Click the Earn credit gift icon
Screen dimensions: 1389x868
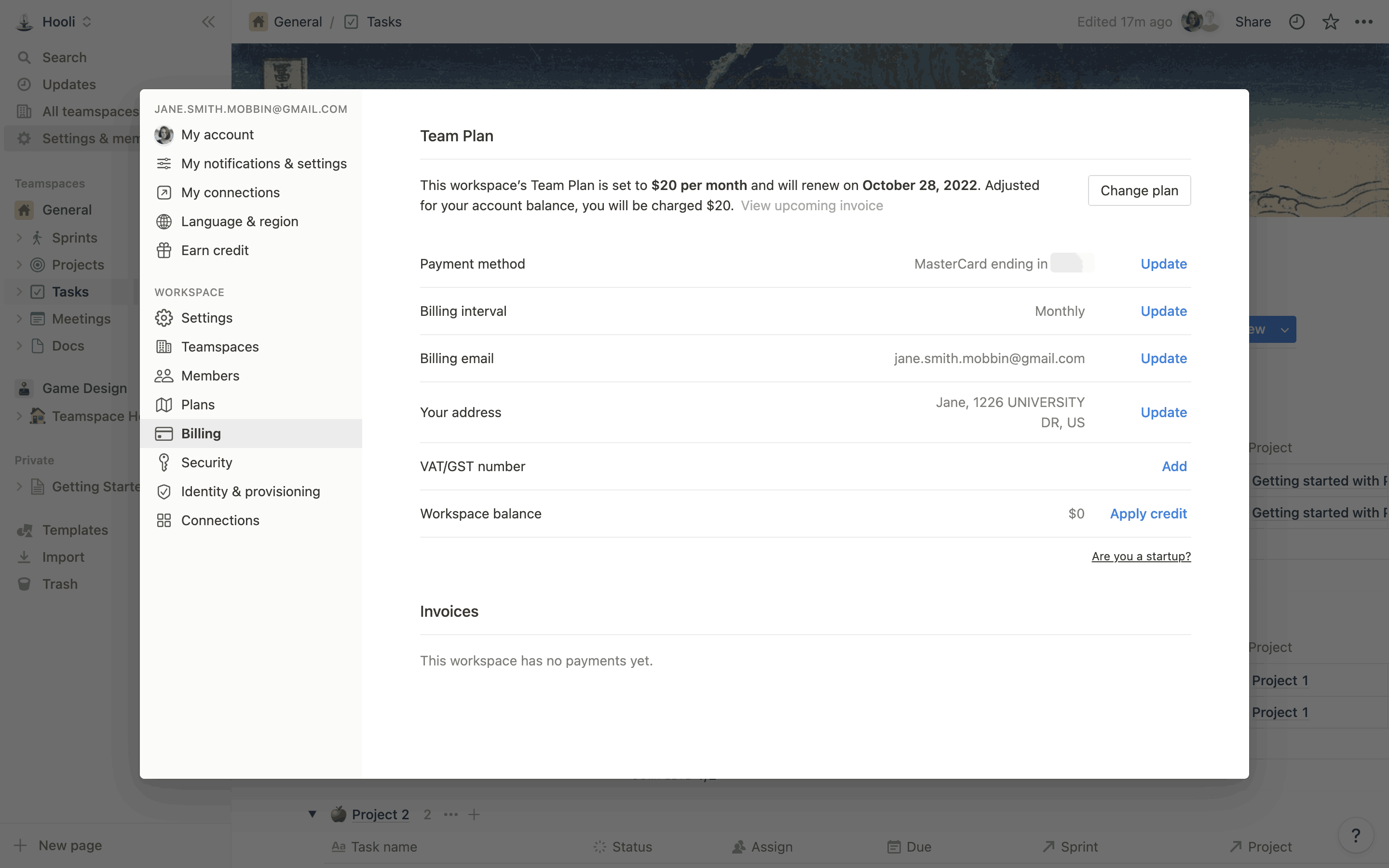[164, 250]
